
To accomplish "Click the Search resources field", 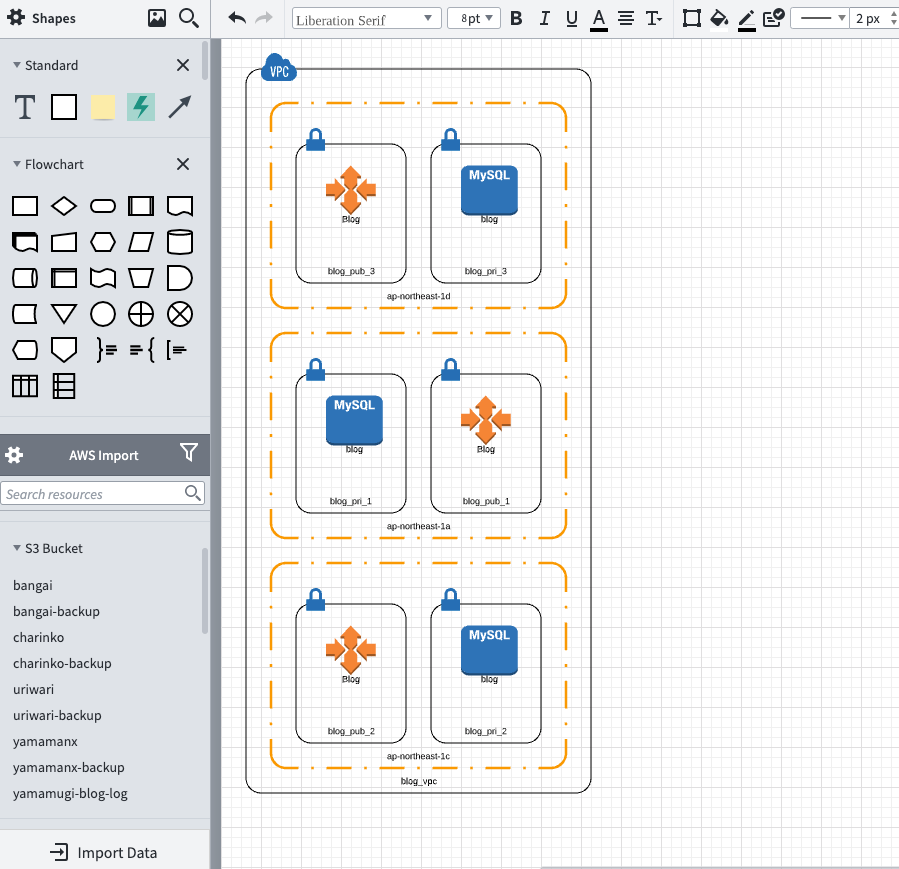I will pyautogui.click(x=103, y=494).
